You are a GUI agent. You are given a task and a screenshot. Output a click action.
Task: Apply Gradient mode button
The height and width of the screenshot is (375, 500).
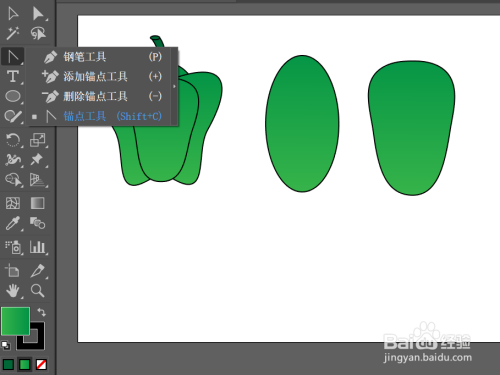tap(25, 365)
